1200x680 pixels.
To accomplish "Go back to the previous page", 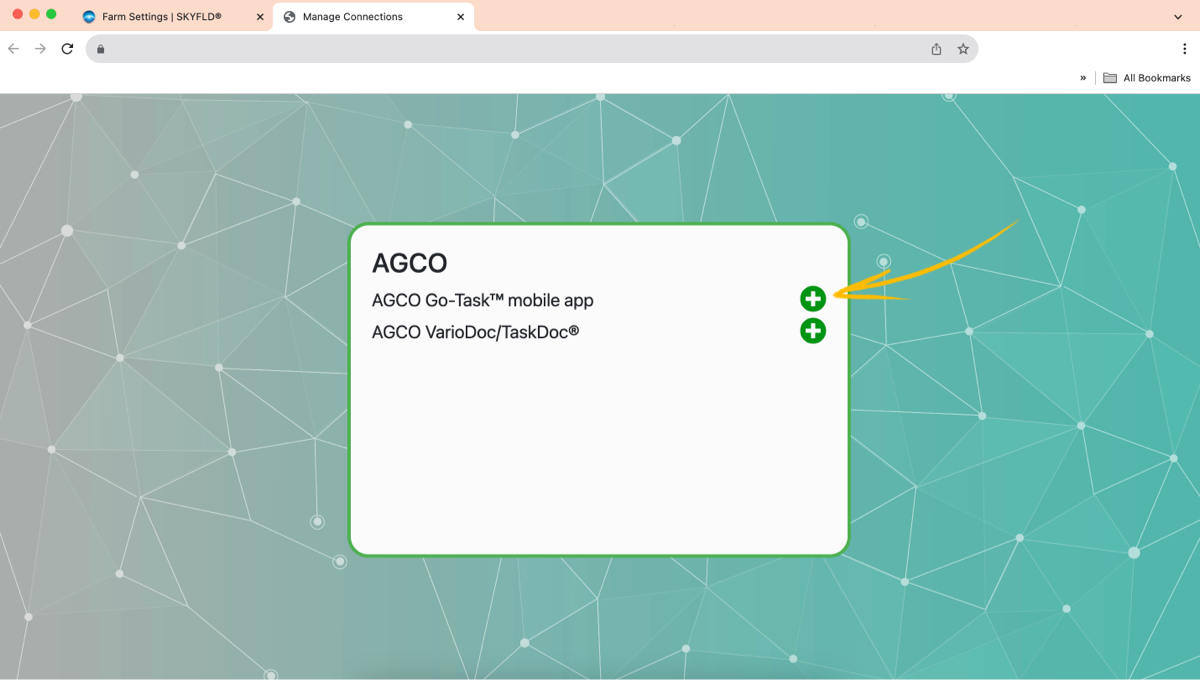I will pos(14,49).
